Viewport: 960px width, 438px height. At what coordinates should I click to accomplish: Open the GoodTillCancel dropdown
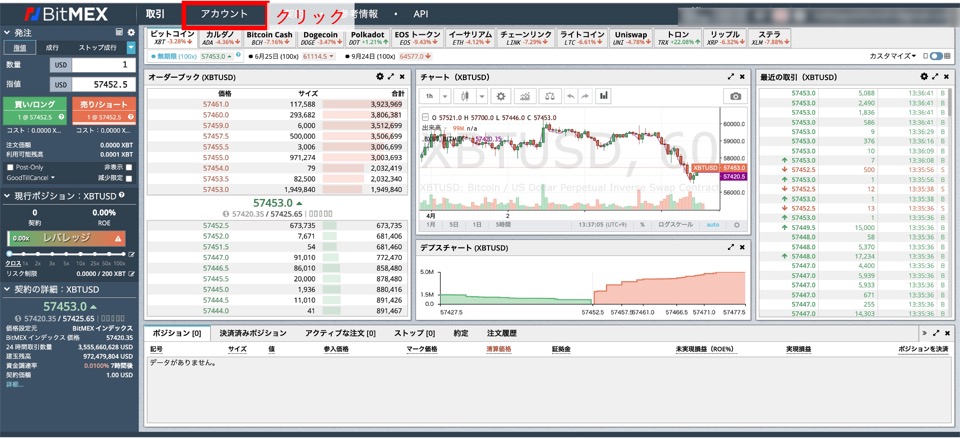tap(31, 178)
